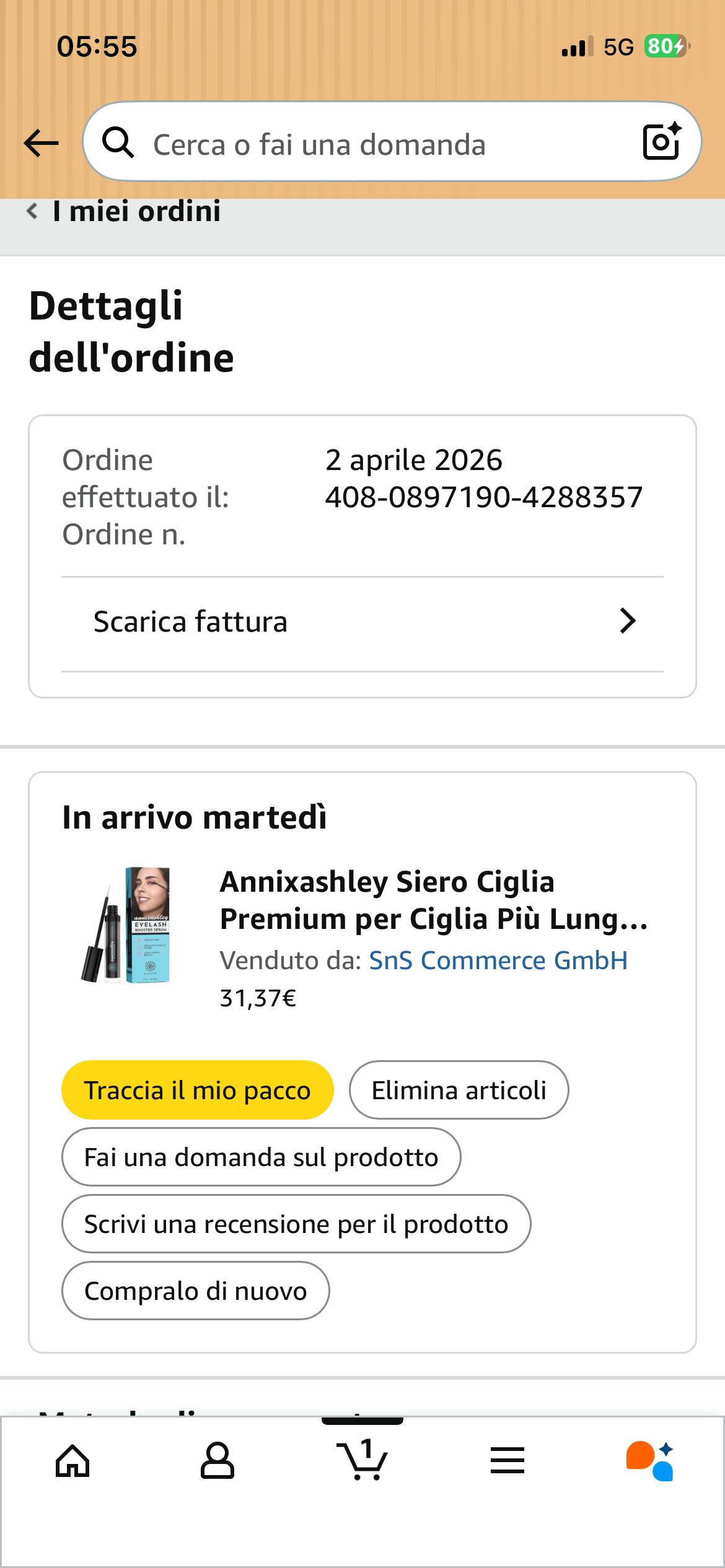Go to the Home tab icon
This screenshot has width=725, height=1568.
pyautogui.click(x=72, y=1461)
